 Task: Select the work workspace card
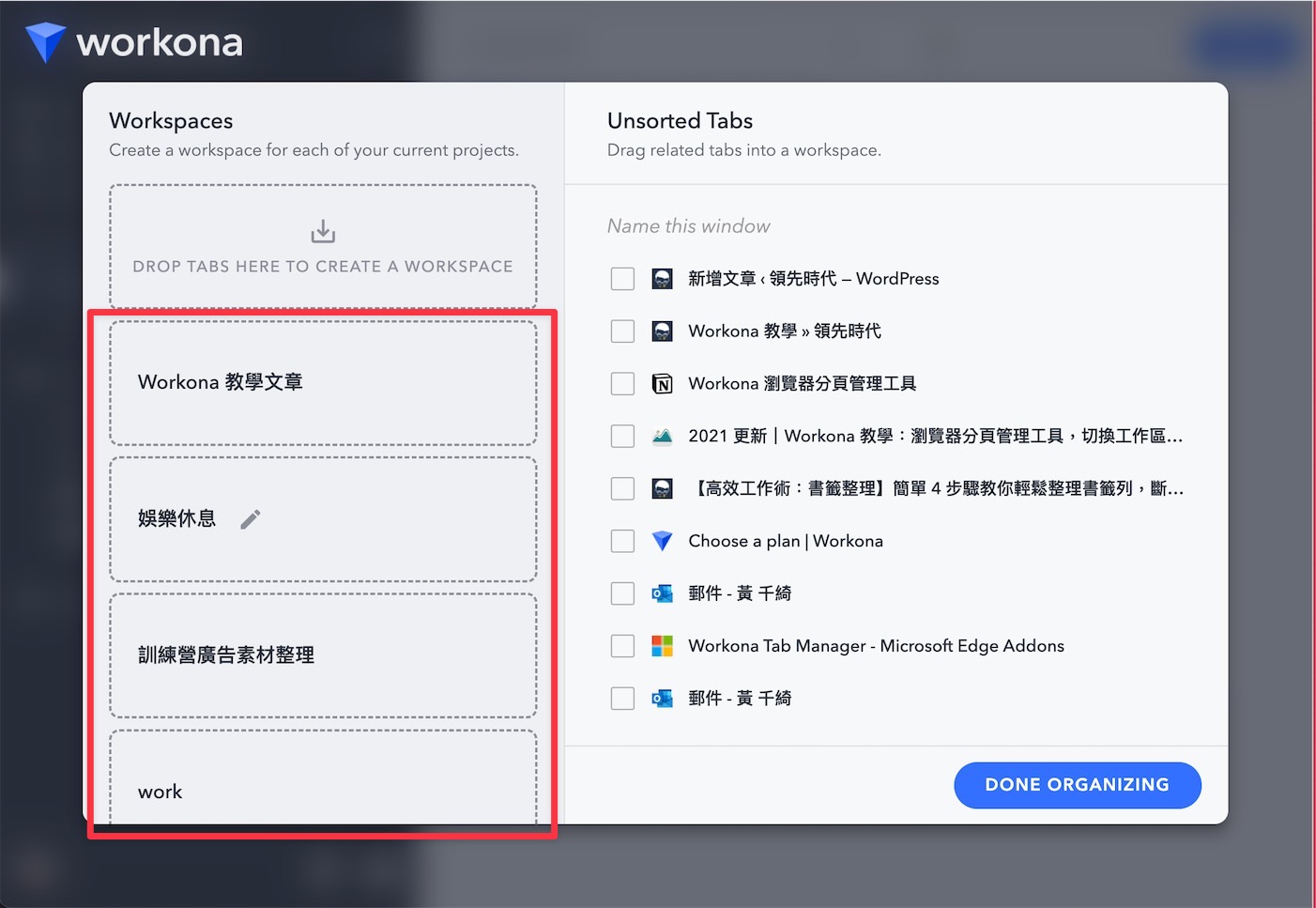pos(323,777)
